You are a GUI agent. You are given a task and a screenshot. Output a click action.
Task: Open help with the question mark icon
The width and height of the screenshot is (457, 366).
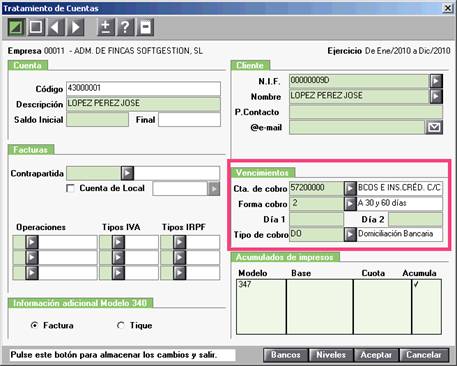click(x=125, y=27)
